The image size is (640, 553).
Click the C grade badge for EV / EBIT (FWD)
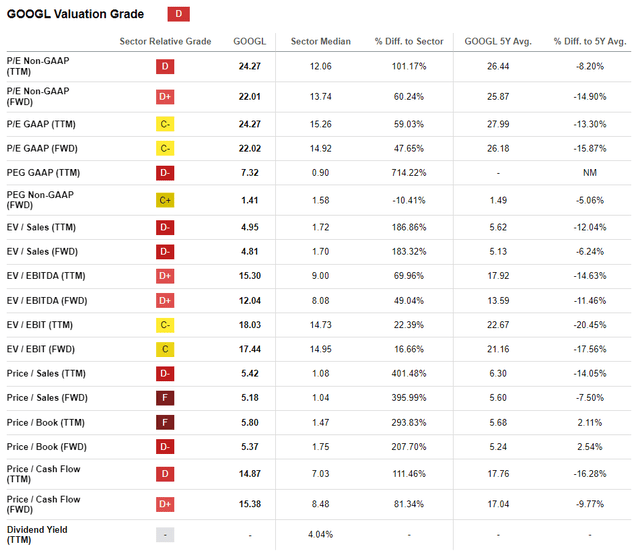click(x=165, y=348)
